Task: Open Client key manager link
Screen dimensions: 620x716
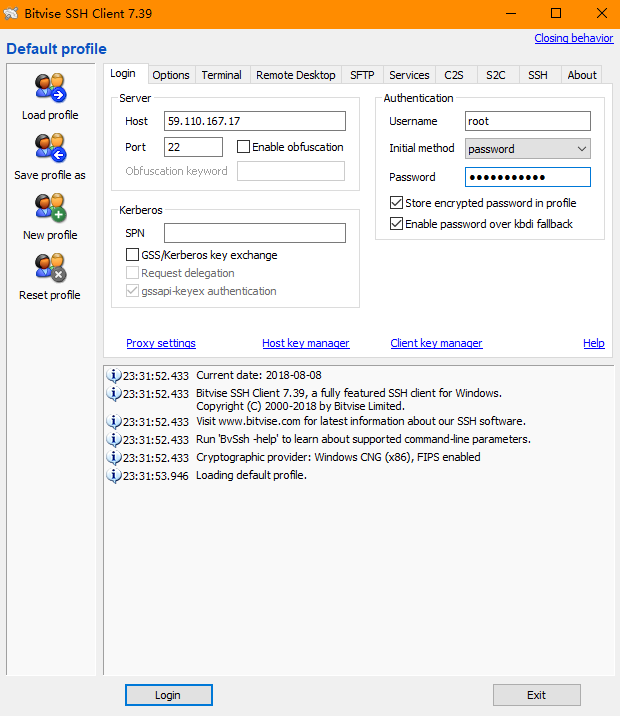Action: pos(436,343)
